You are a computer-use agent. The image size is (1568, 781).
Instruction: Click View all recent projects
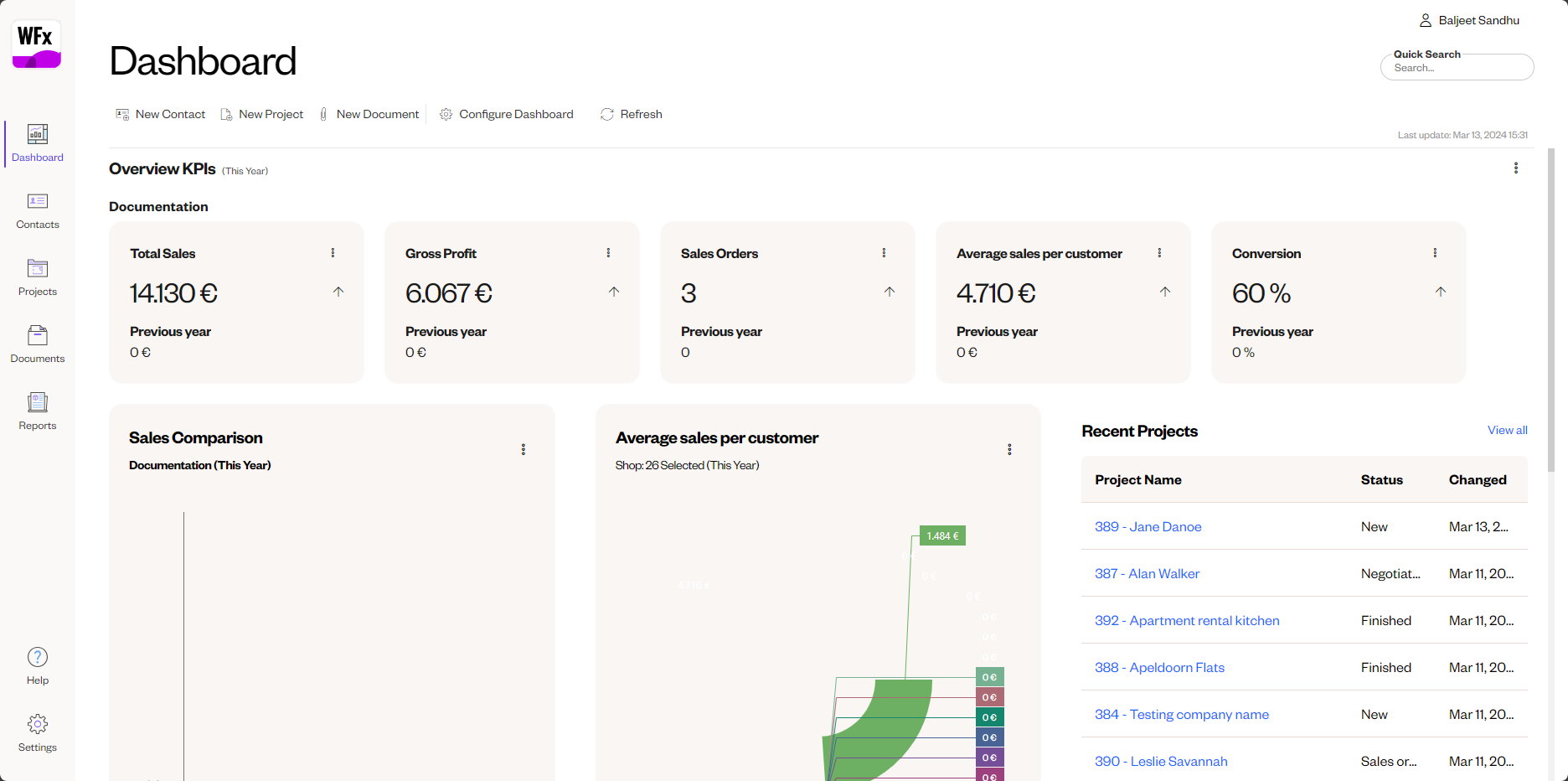click(x=1508, y=430)
